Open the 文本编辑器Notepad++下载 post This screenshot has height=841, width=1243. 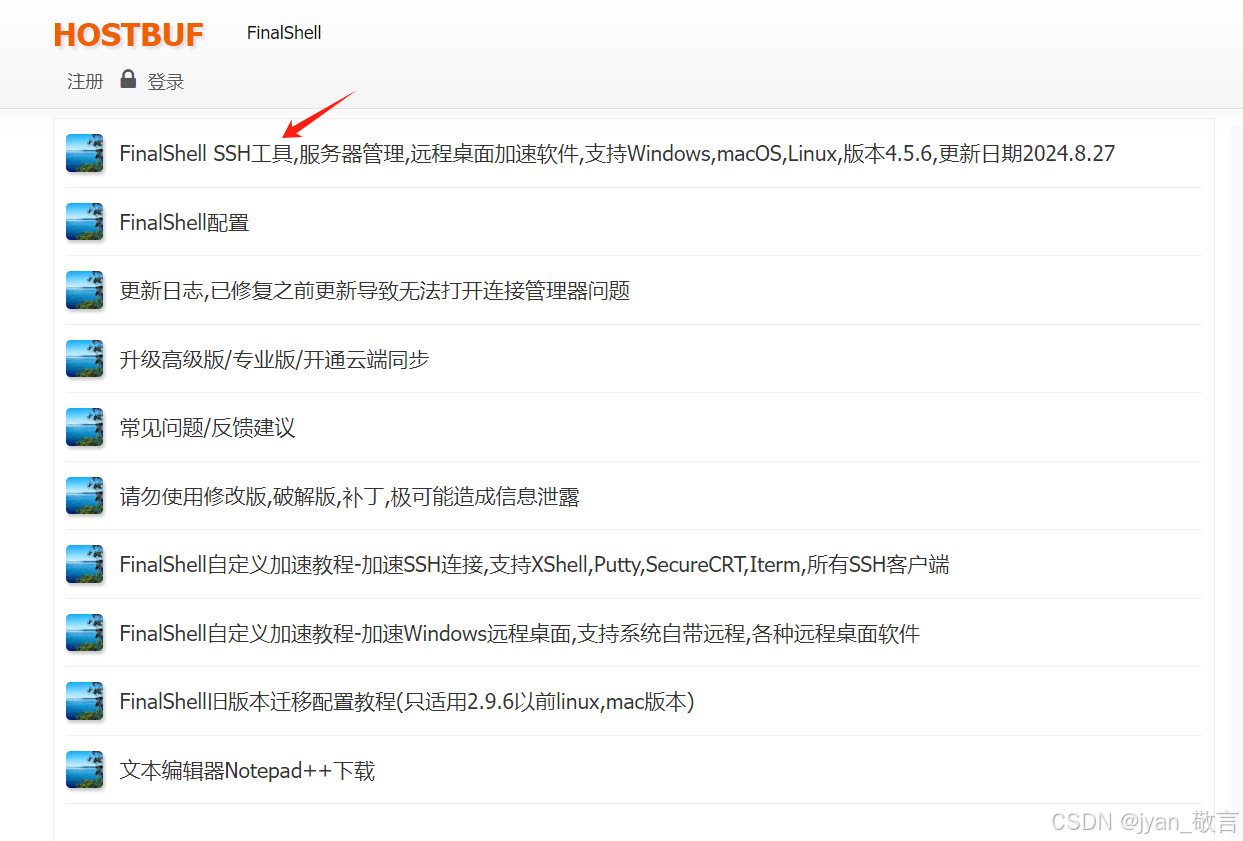point(247,770)
